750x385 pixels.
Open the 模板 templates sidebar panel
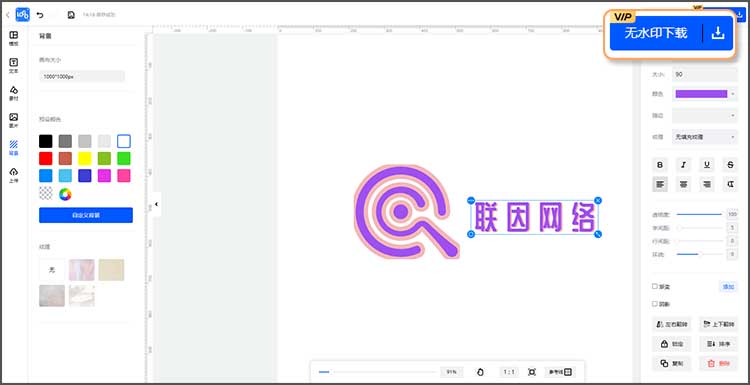pyautogui.click(x=14, y=38)
